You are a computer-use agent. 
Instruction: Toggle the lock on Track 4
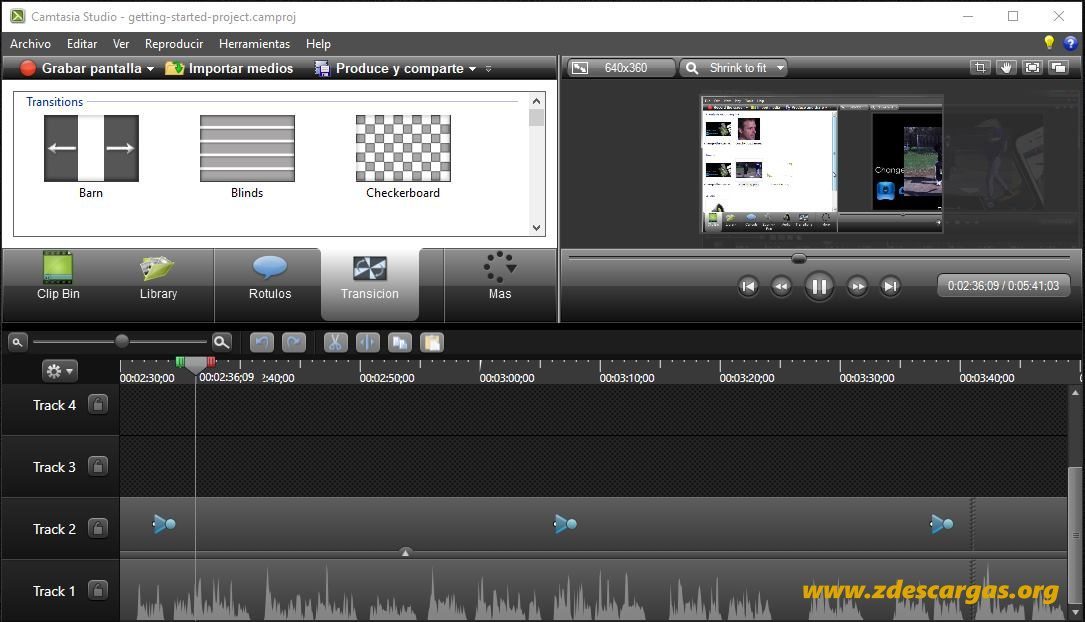tap(98, 405)
